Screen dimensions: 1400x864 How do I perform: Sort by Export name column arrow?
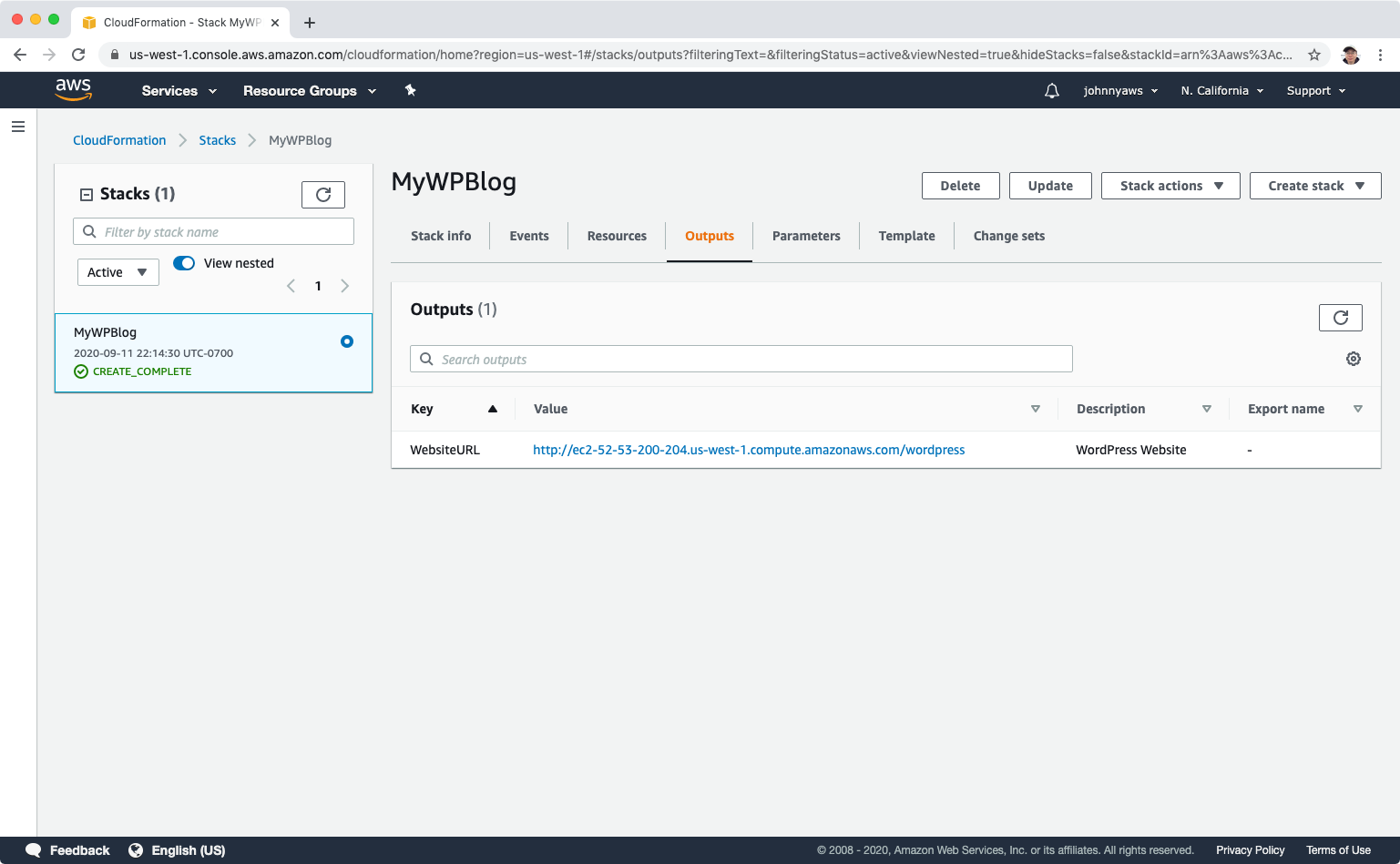tap(1358, 409)
